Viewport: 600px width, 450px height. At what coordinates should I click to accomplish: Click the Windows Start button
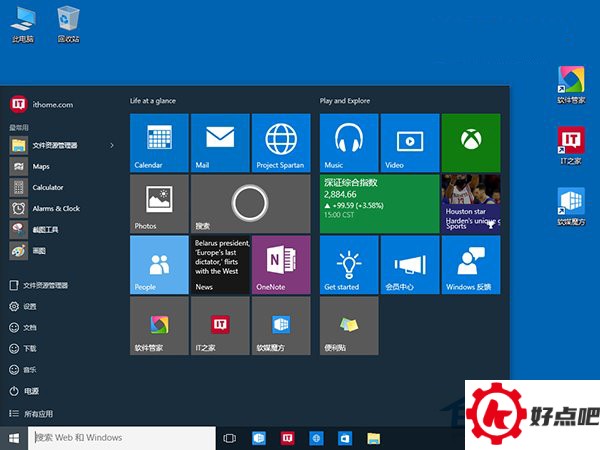(14, 438)
